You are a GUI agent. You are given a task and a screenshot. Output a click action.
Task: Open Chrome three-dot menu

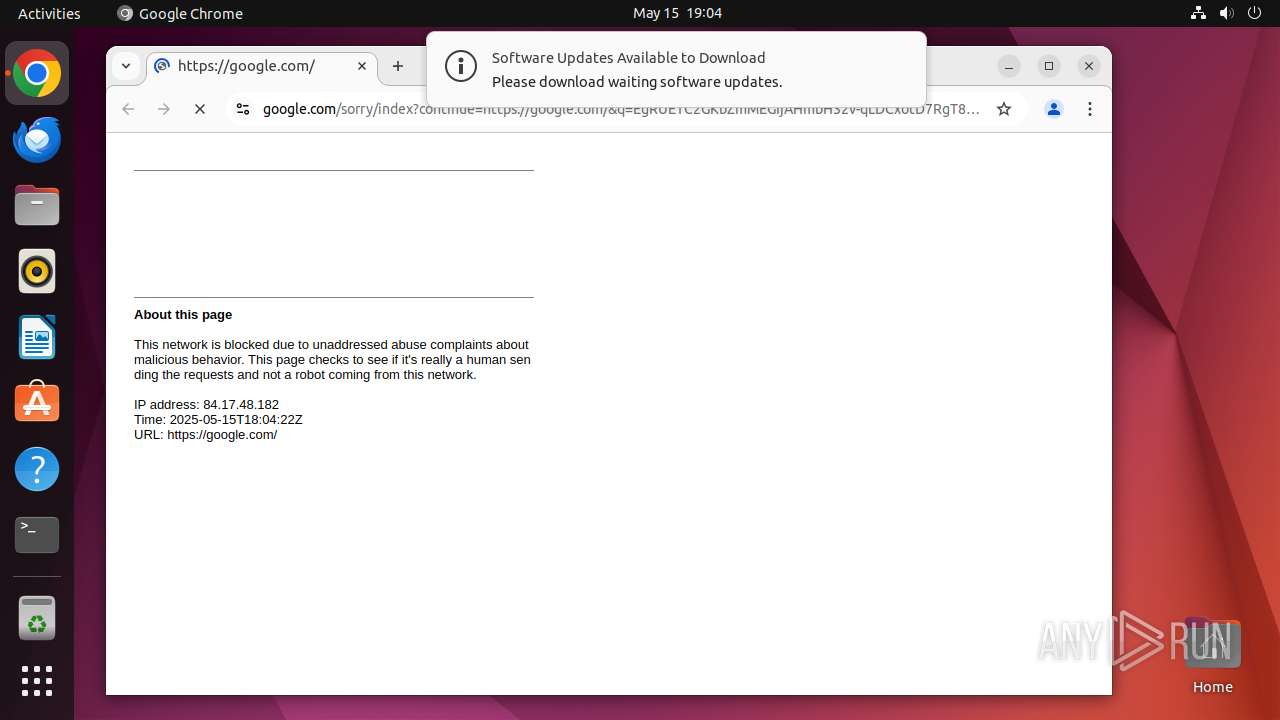click(x=1090, y=109)
